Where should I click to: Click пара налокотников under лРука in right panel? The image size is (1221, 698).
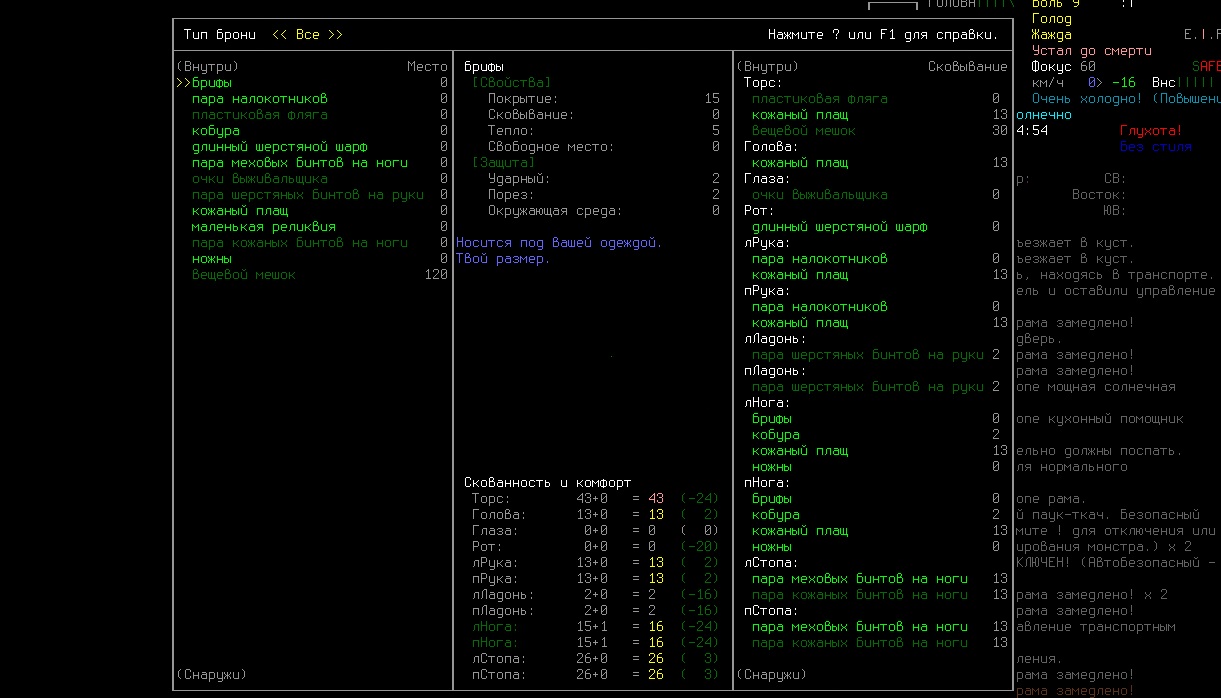click(820, 258)
